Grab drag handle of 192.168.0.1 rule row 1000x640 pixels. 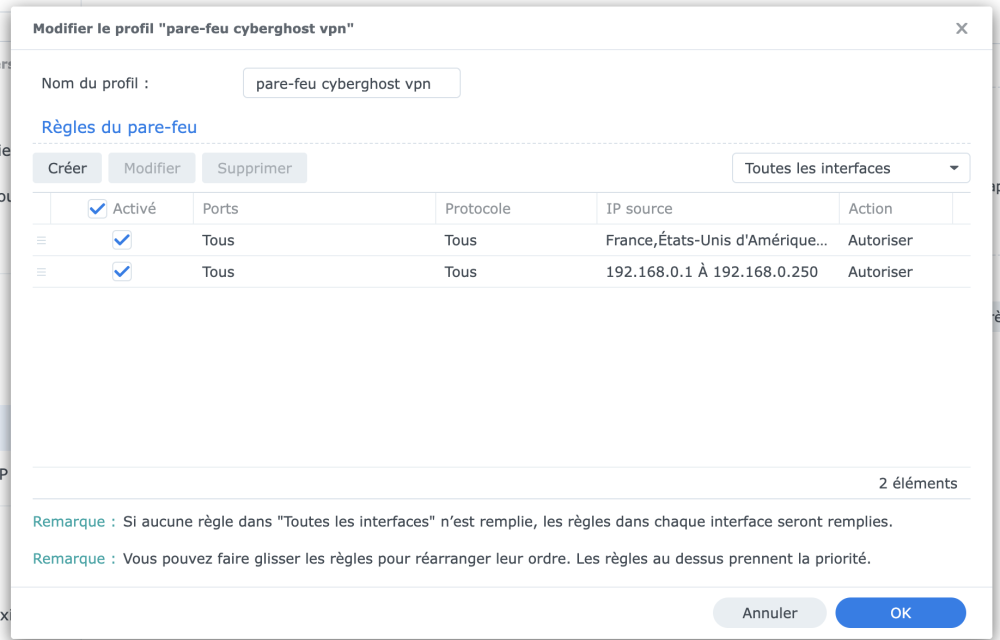pyautogui.click(x=41, y=272)
